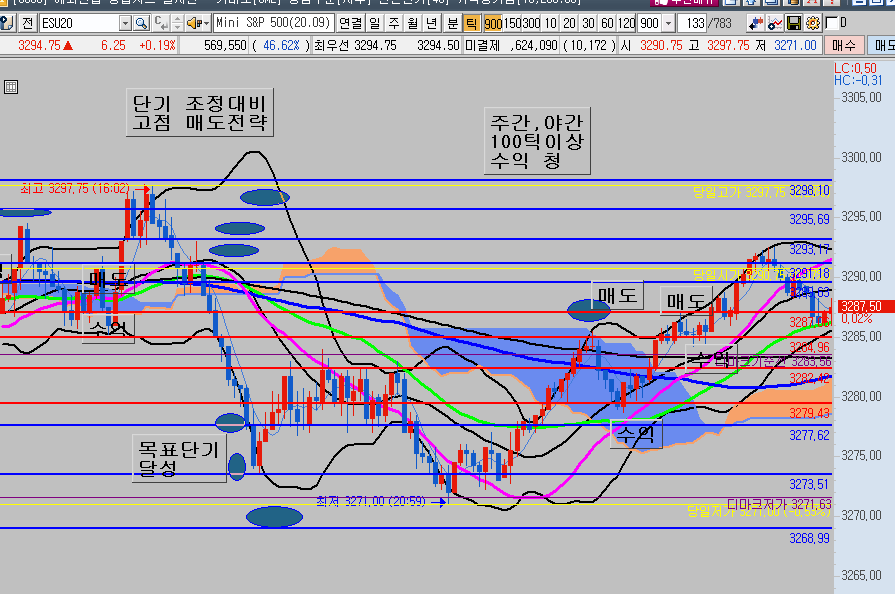Image resolution: width=895 pixels, height=594 pixels.
Task: Click the 3300.00 price axis label
Action: coord(861,157)
